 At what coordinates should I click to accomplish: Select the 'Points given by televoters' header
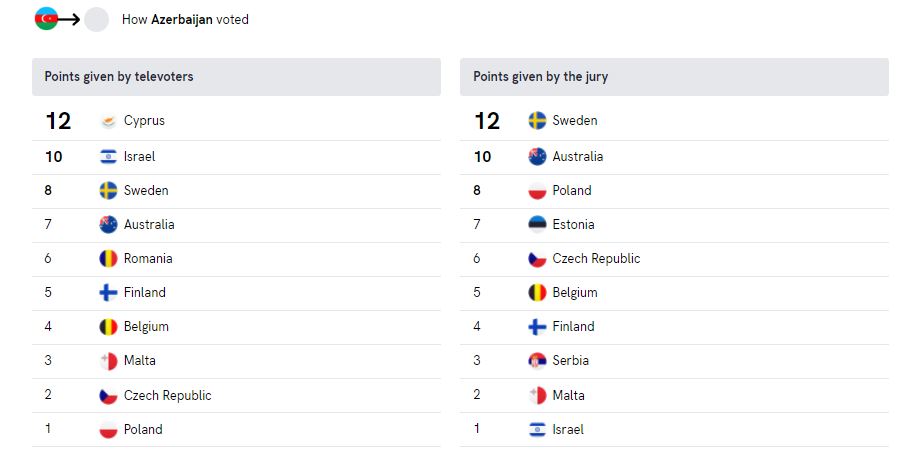(236, 77)
